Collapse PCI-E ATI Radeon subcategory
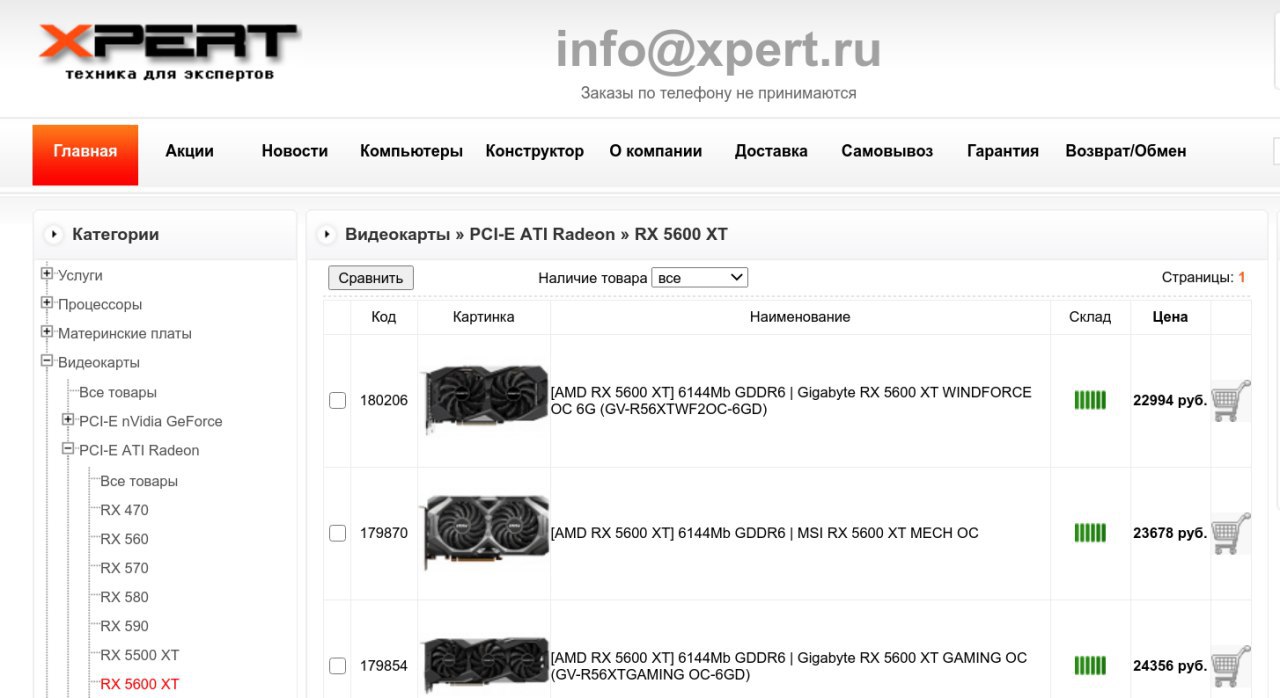Screen dimensions: 1280x698 68,449
